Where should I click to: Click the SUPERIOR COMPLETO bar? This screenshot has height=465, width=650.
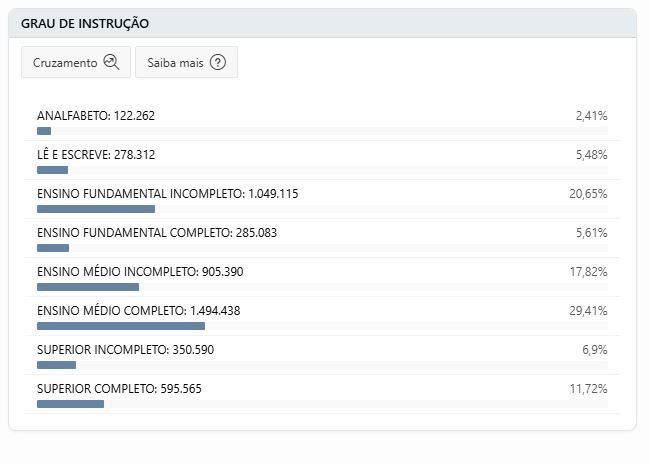[323, 404]
